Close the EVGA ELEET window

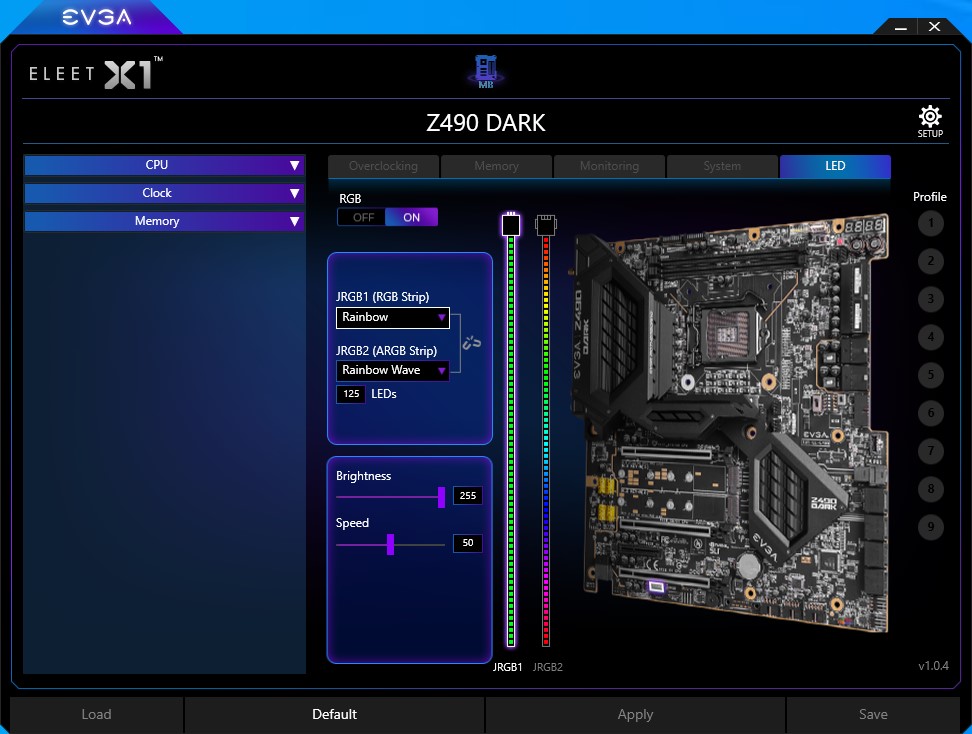pos(934,27)
